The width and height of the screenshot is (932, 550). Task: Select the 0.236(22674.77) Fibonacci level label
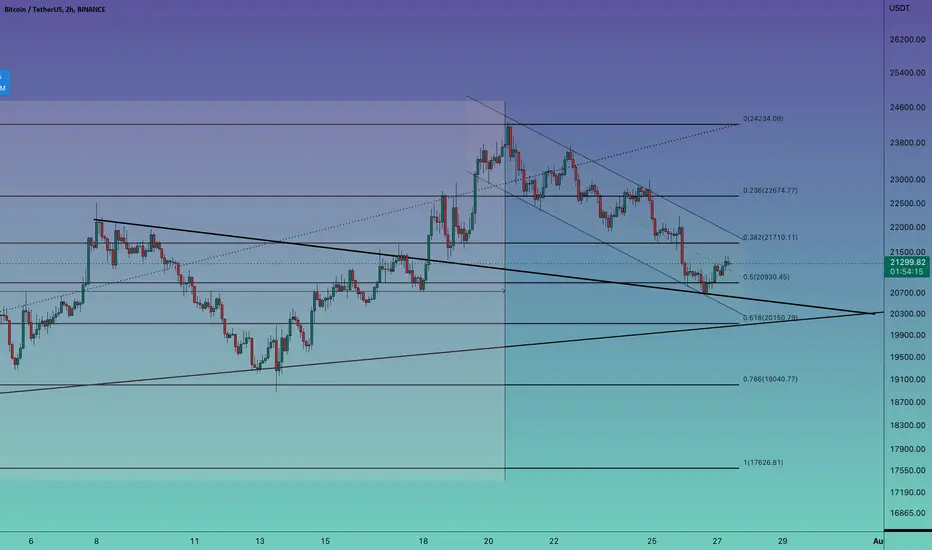click(770, 191)
